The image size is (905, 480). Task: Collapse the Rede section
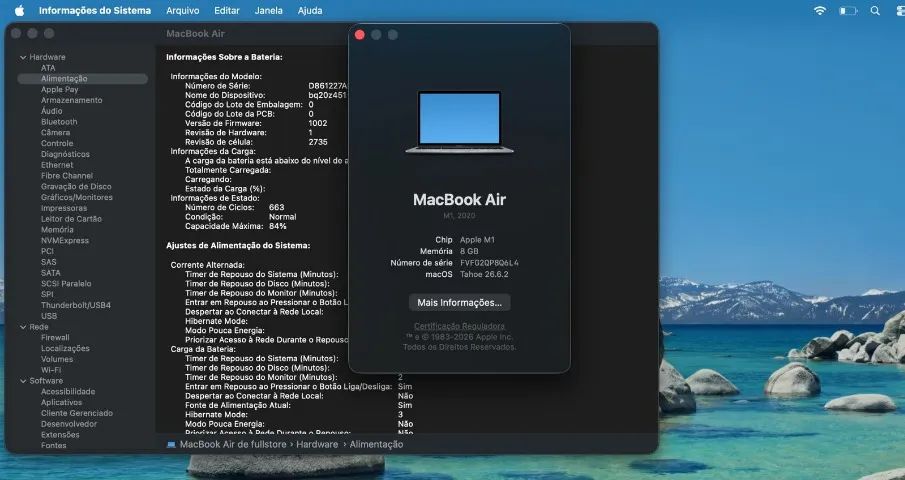point(23,327)
